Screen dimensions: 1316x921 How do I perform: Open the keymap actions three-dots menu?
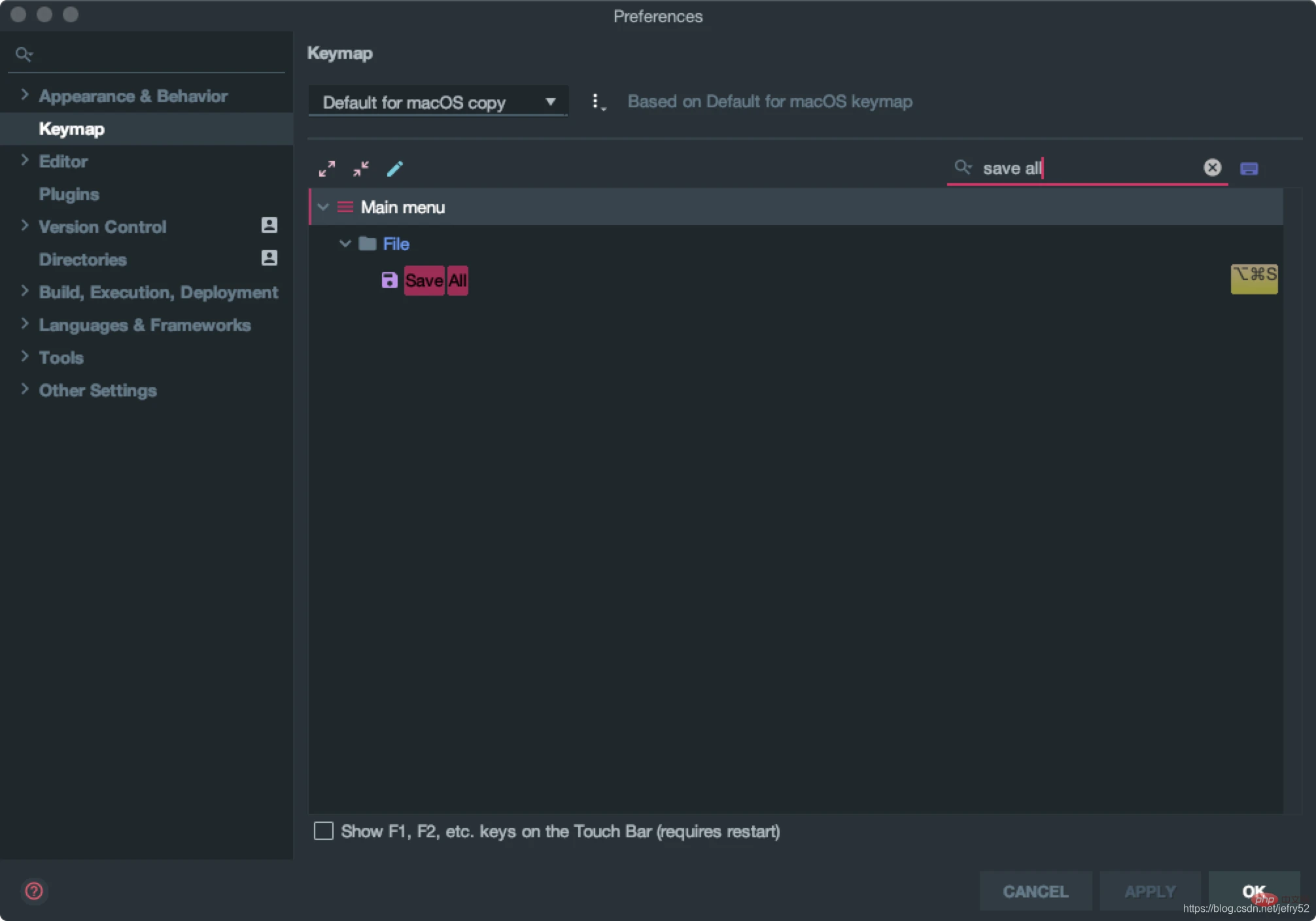(596, 102)
